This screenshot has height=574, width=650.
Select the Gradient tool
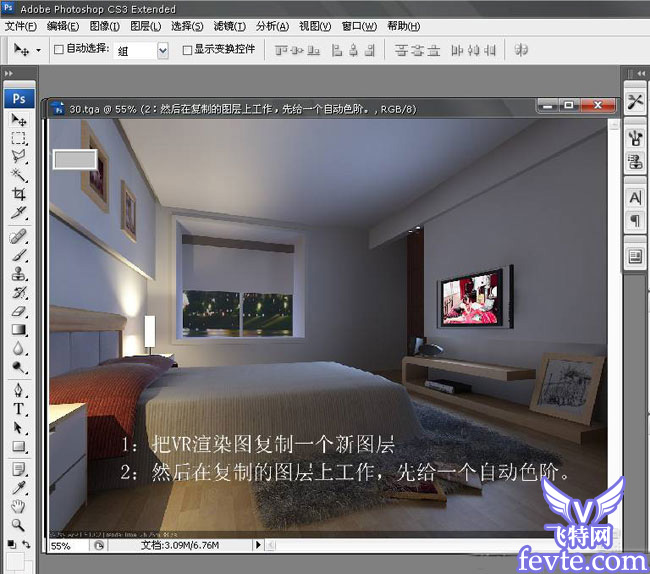coord(18,329)
